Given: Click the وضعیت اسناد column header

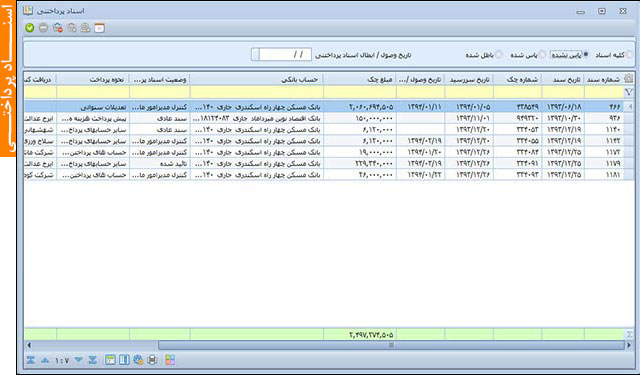Looking at the screenshot, I should point(160,80).
